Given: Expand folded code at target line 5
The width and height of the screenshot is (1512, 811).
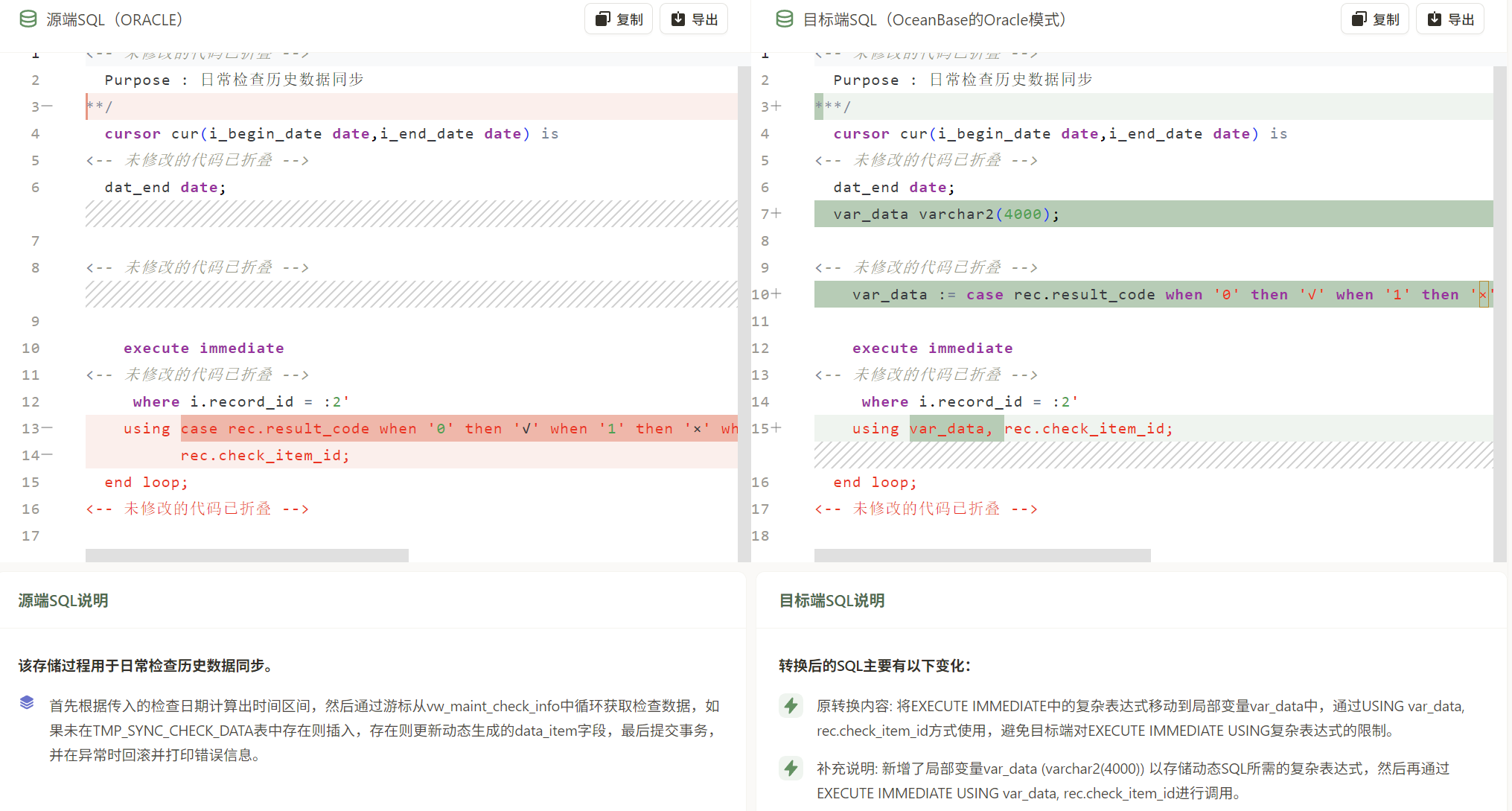Looking at the screenshot, I should tap(926, 160).
